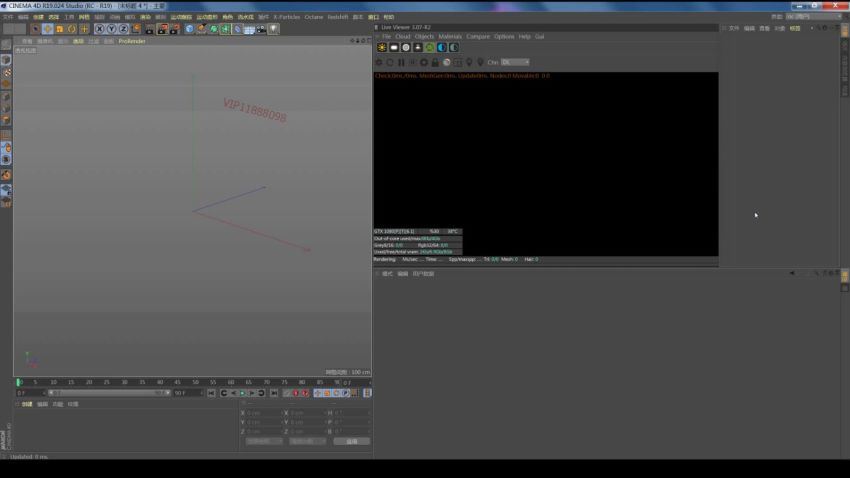
Task: Click Make Editable in left sidebar
Action: [x=6, y=44]
